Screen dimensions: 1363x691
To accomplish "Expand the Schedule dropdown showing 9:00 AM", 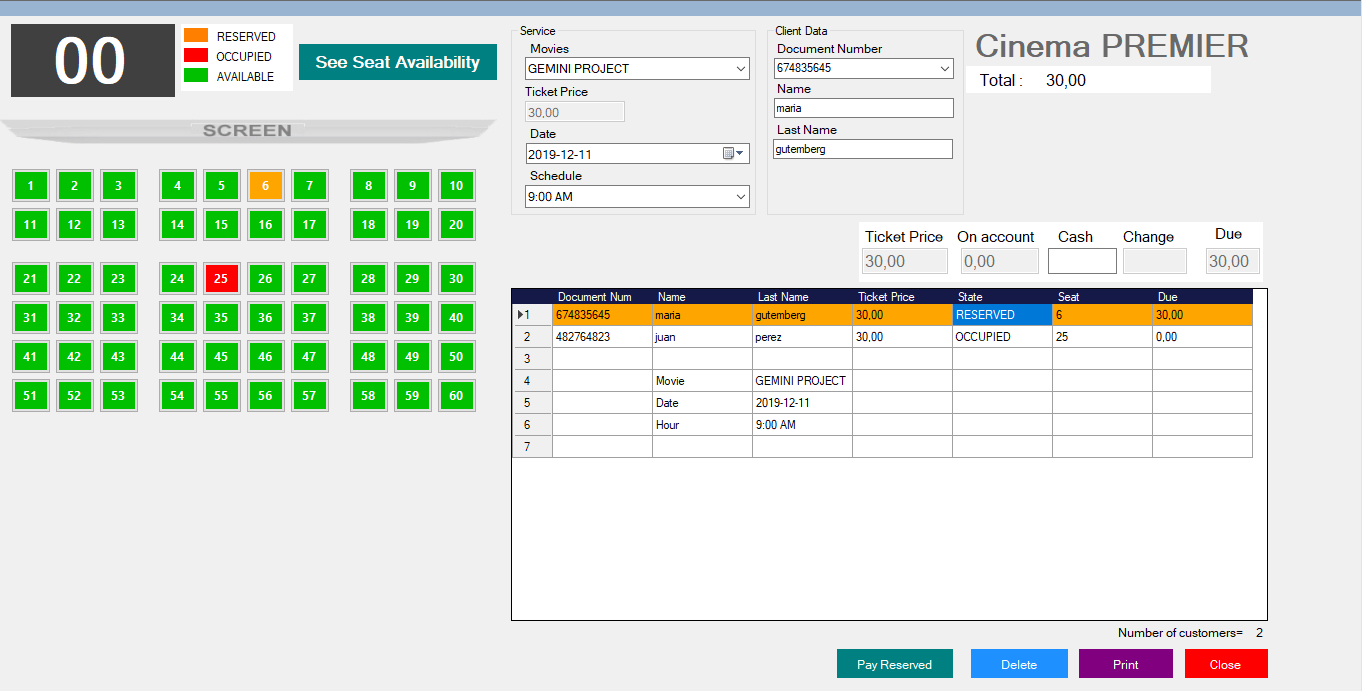I will tap(740, 196).
